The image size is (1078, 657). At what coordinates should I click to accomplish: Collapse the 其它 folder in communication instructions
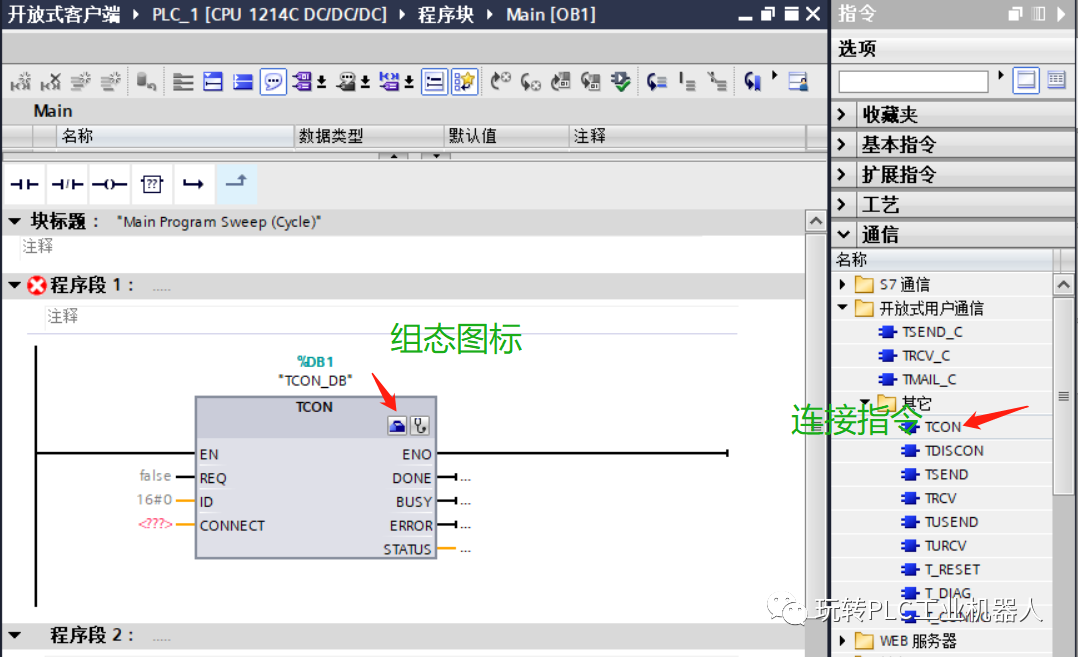pos(863,403)
